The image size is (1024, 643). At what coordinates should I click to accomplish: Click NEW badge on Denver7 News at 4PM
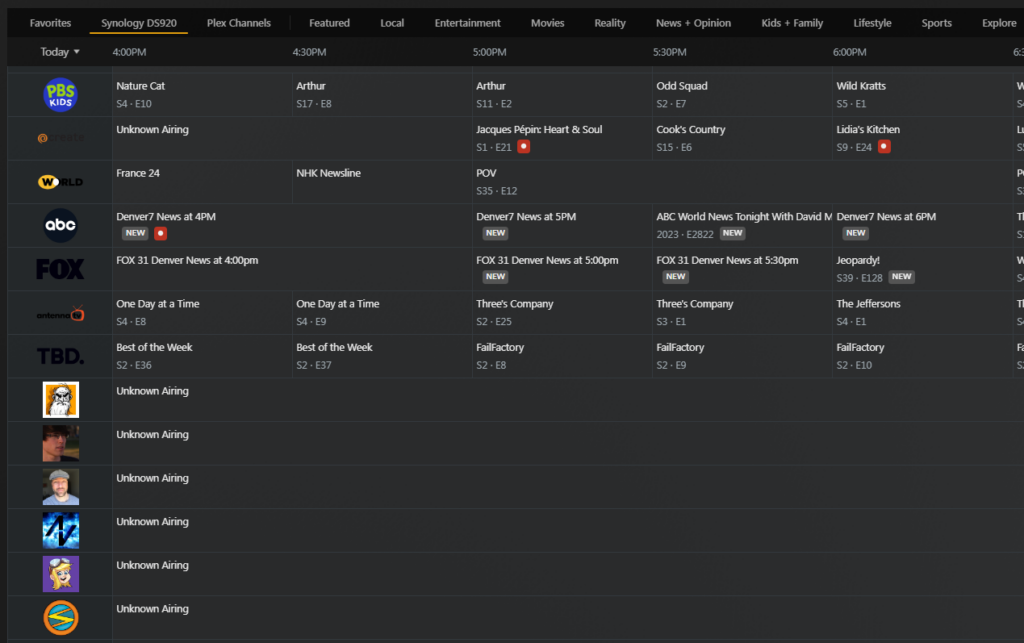135,233
